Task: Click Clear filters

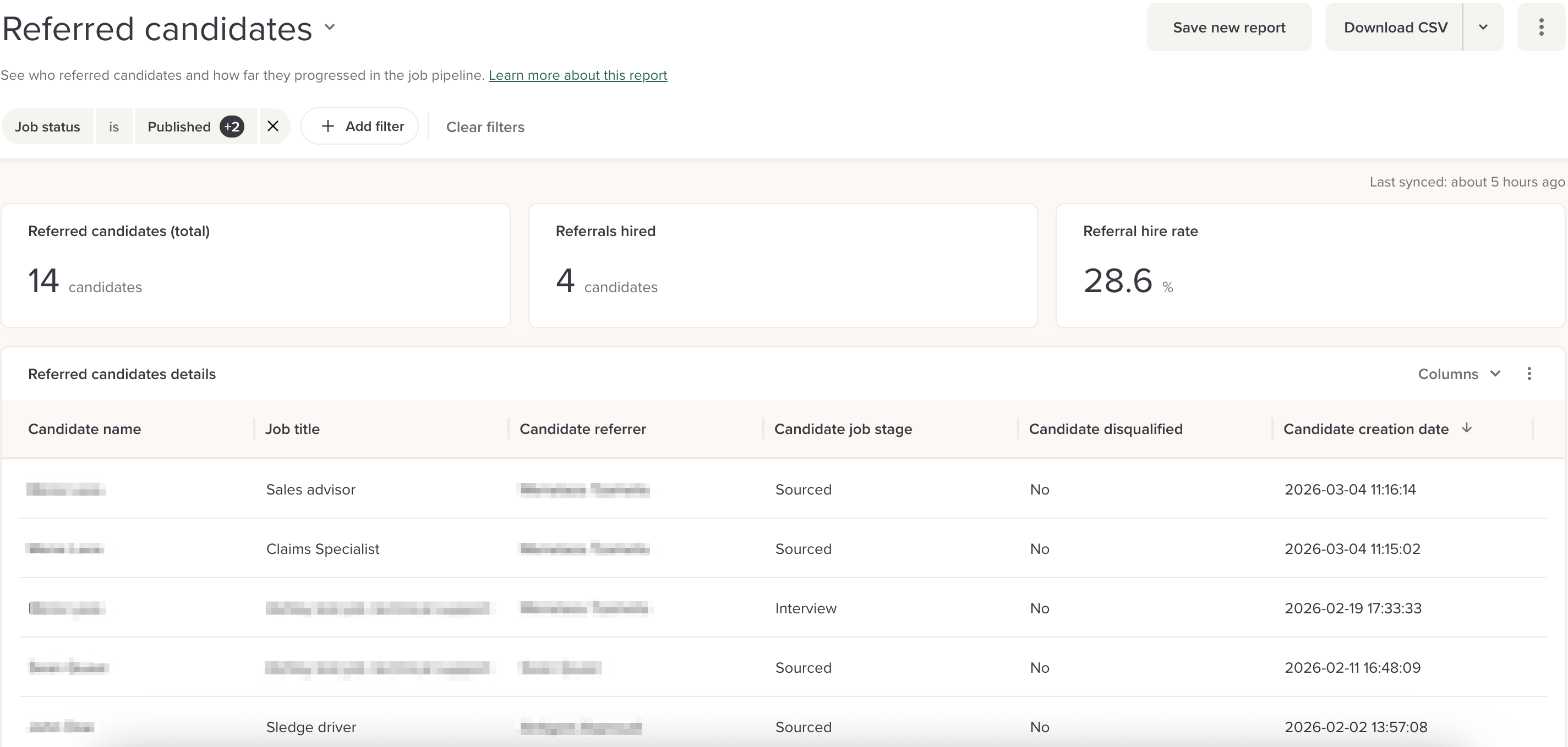Action: (484, 127)
